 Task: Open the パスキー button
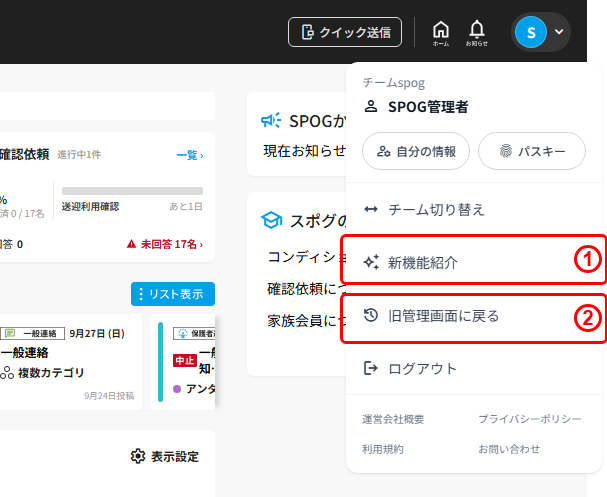point(532,151)
